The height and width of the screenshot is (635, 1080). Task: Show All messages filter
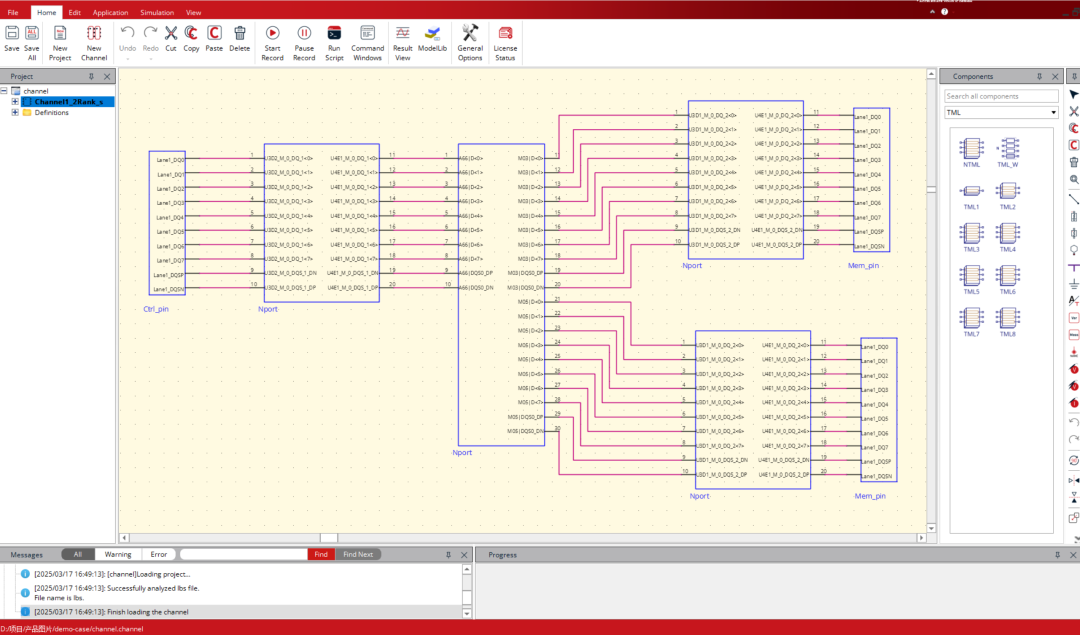(78, 554)
